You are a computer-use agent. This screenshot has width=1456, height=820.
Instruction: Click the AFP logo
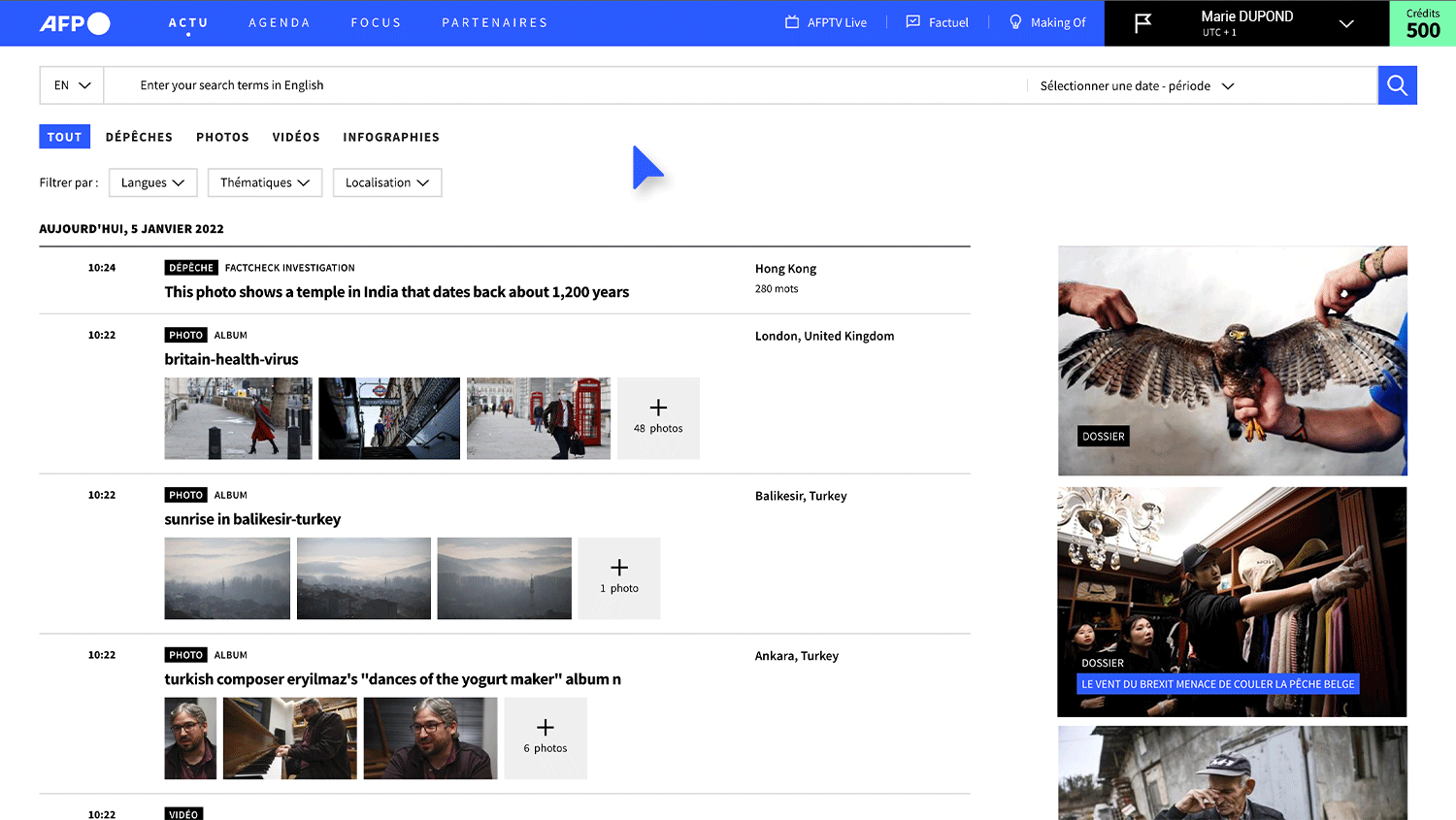click(x=75, y=23)
